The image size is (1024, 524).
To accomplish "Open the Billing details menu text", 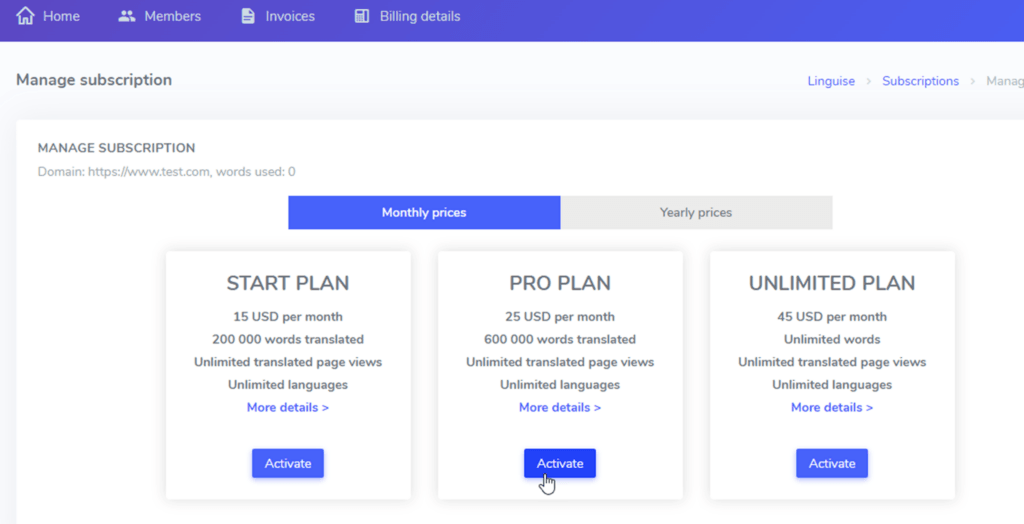I will click(420, 16).
